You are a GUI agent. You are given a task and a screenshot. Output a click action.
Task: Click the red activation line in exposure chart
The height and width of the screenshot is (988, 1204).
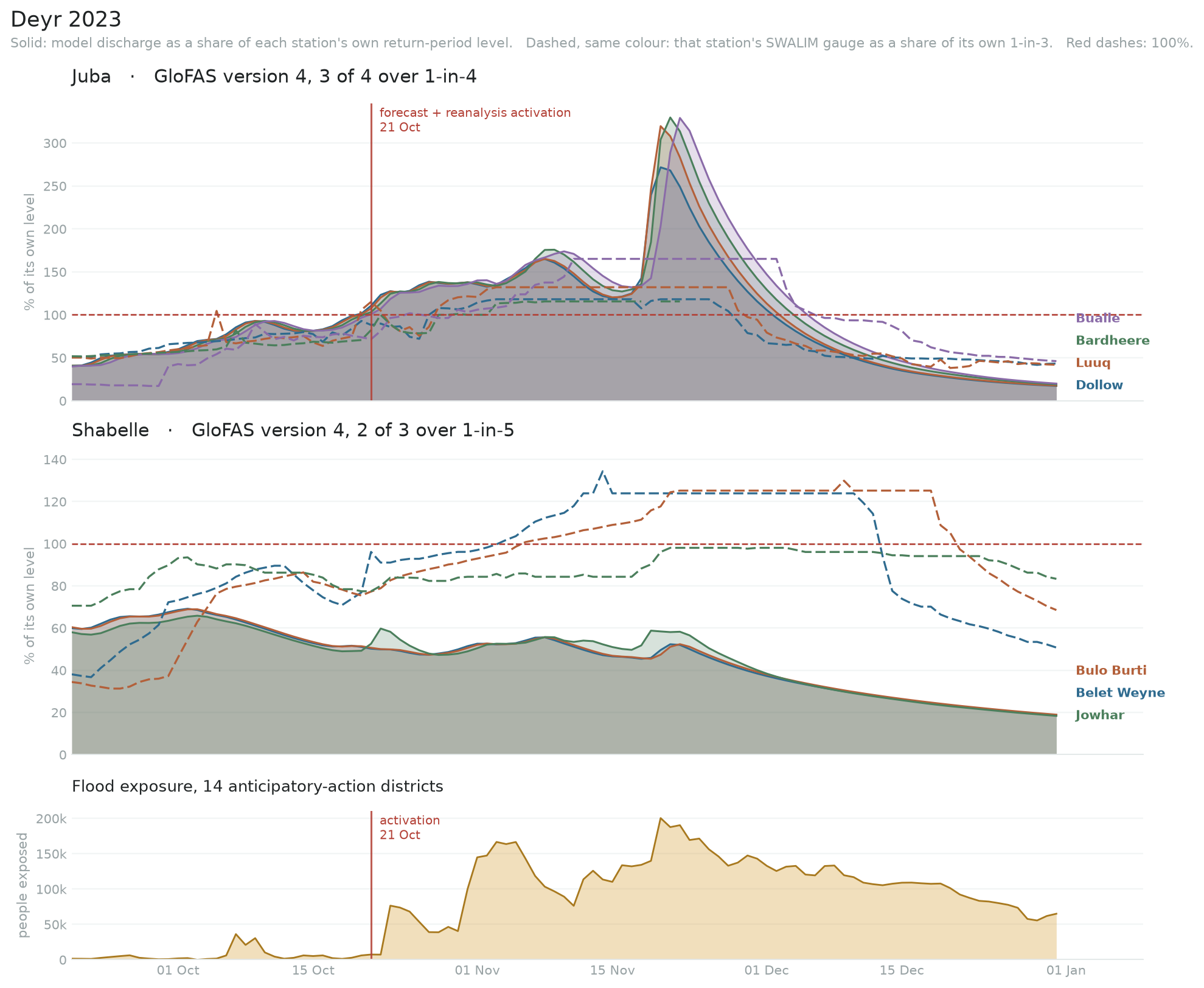(371, 885)
